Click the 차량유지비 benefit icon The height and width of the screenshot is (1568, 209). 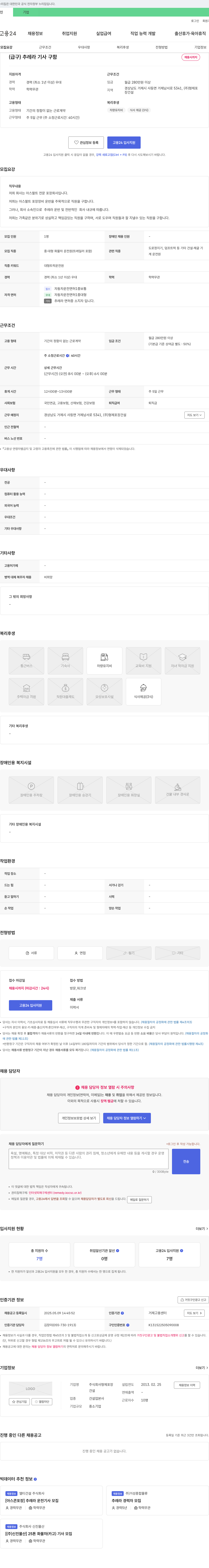coord(104,661)
